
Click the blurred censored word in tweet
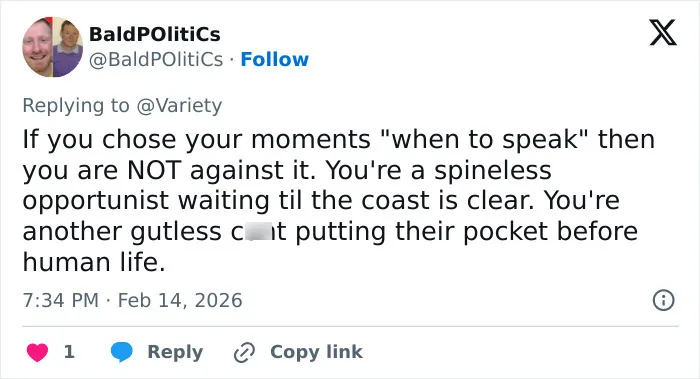[258, 232]
